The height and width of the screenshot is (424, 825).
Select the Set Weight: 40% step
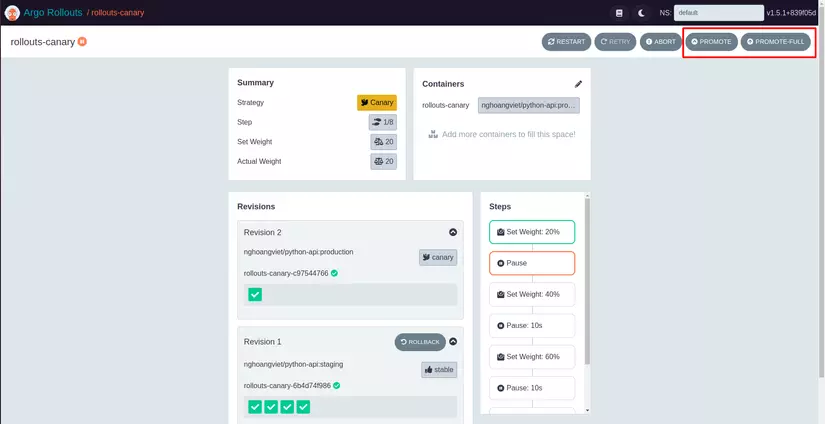pos(532,295)
